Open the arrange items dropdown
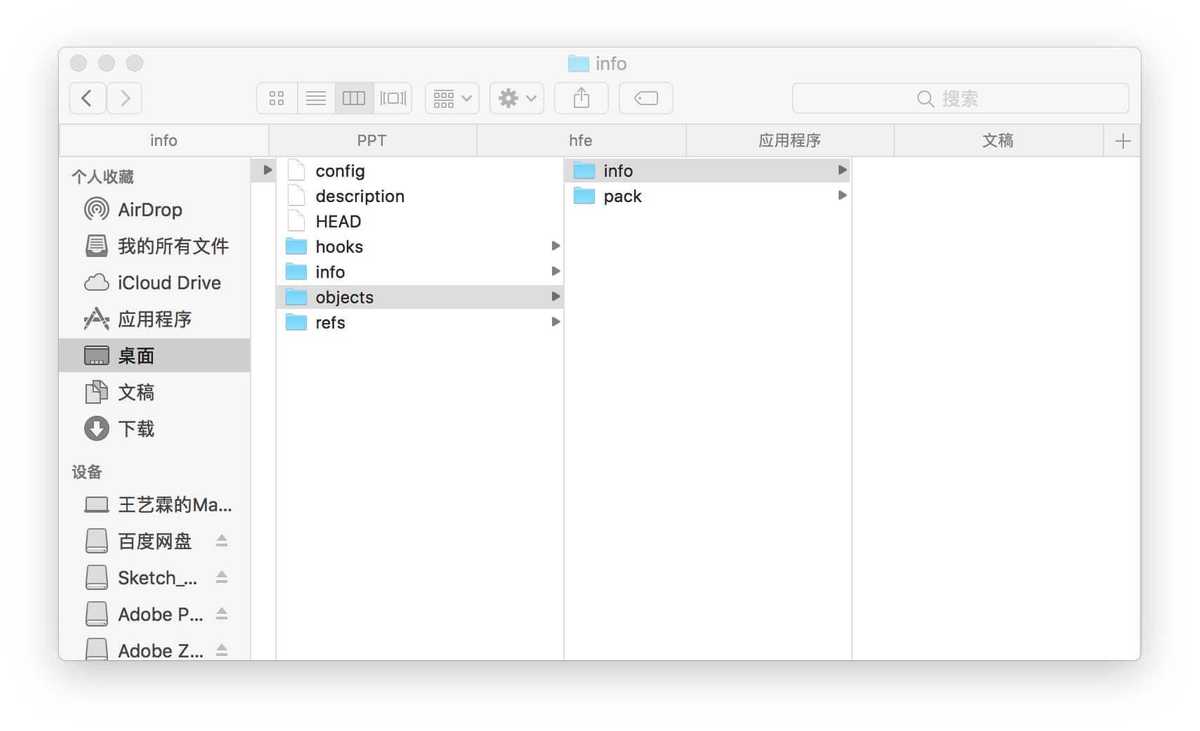The image size is (1200, 731). pos(452,98)
